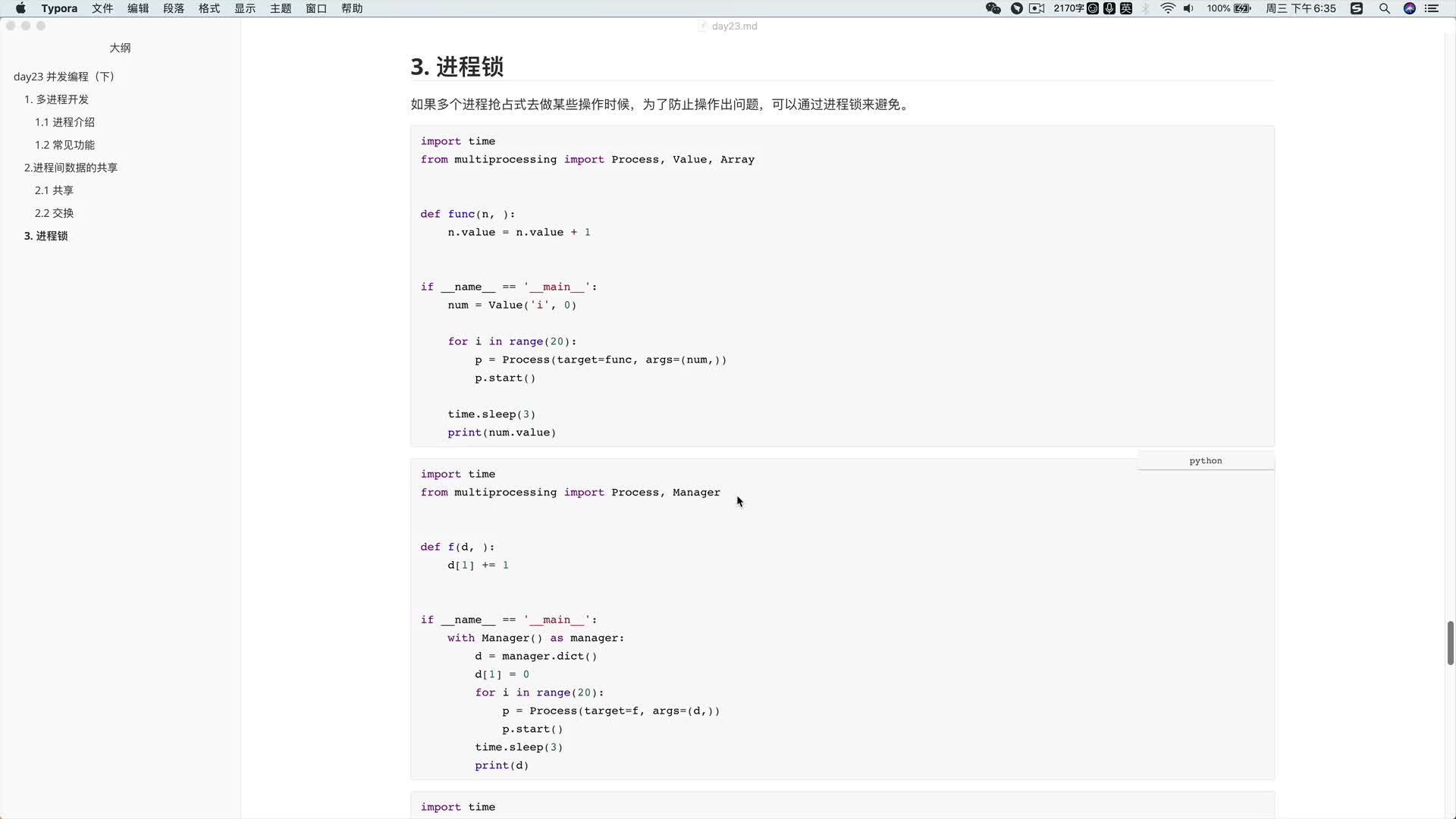Click the date and time 周三 下午6:35
Viewport: 1456px width, 819px height.
click(1301, 8)
